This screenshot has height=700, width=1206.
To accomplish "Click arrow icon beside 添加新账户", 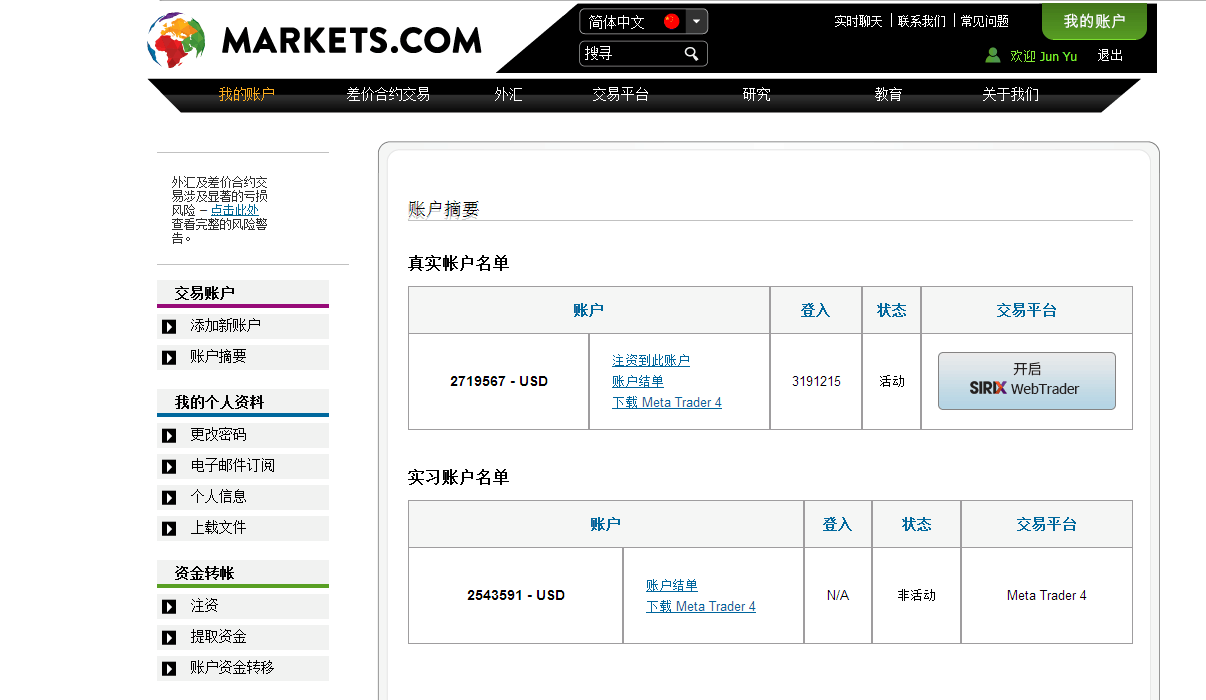I will pos(169,327).
